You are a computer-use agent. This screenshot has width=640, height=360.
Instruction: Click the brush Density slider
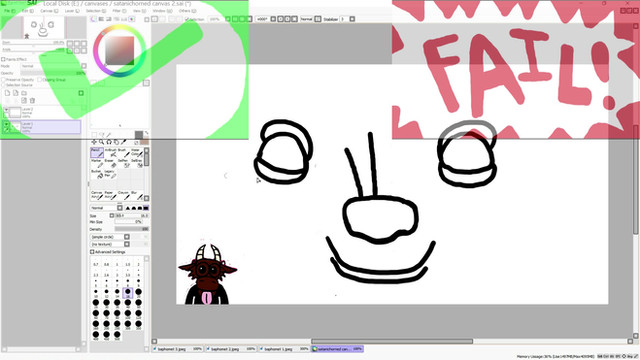[131, 229]
